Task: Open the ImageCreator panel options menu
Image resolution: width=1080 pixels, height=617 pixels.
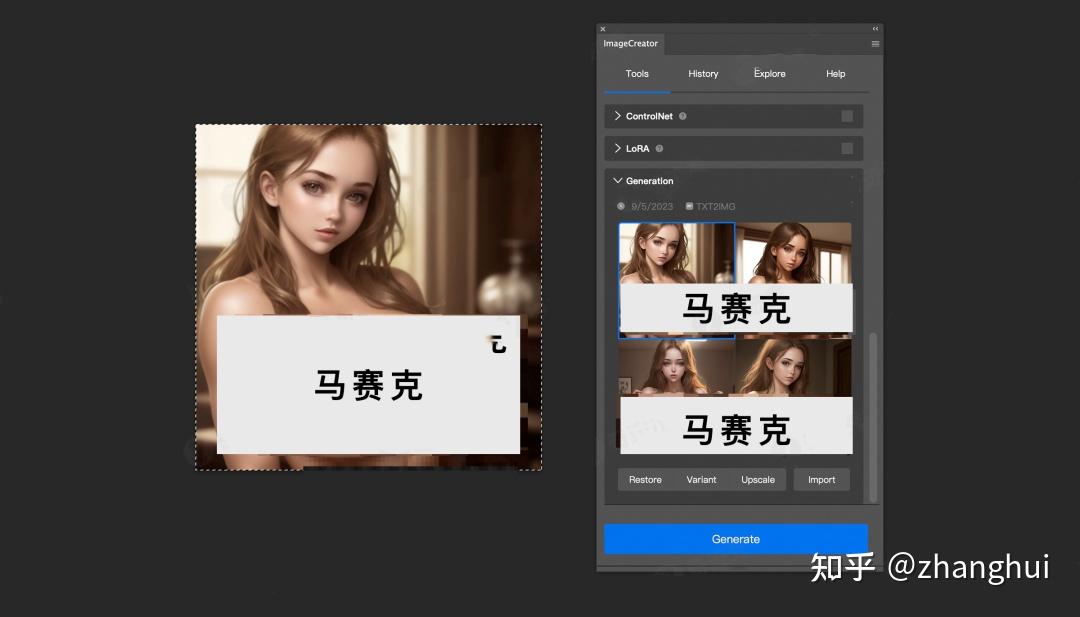Action: pos(875,44)
